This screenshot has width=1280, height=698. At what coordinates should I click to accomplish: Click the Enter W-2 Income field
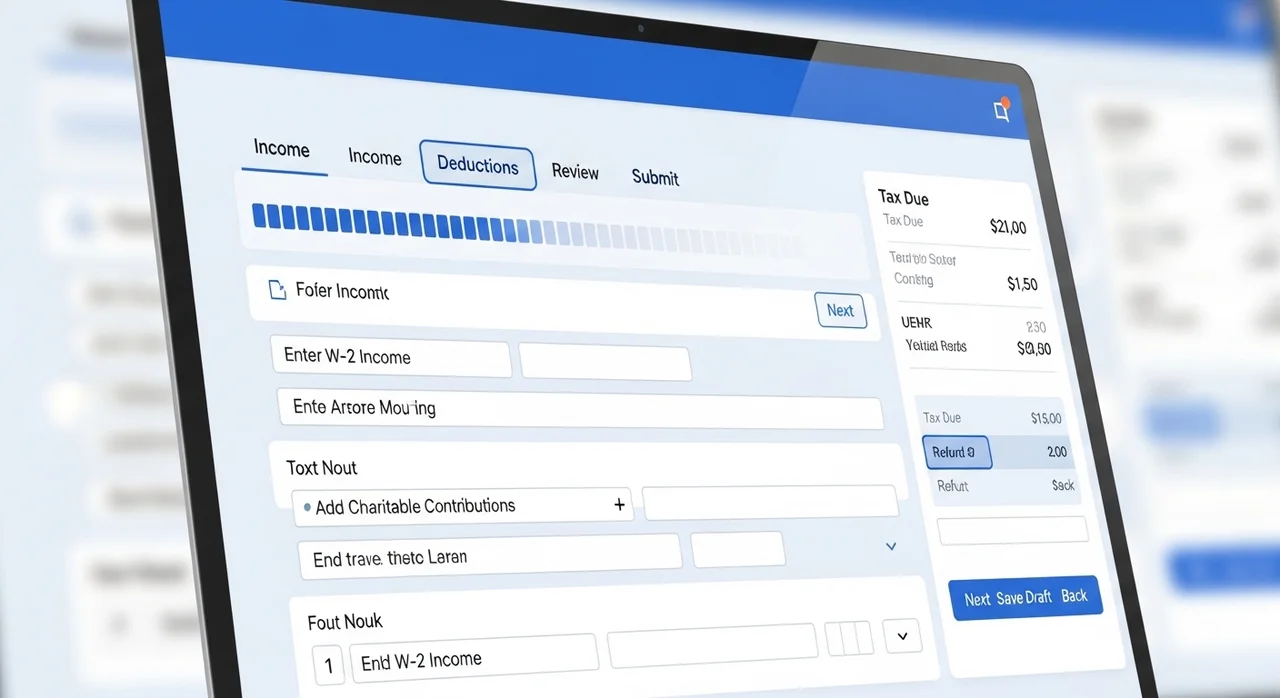coord(391,357)
